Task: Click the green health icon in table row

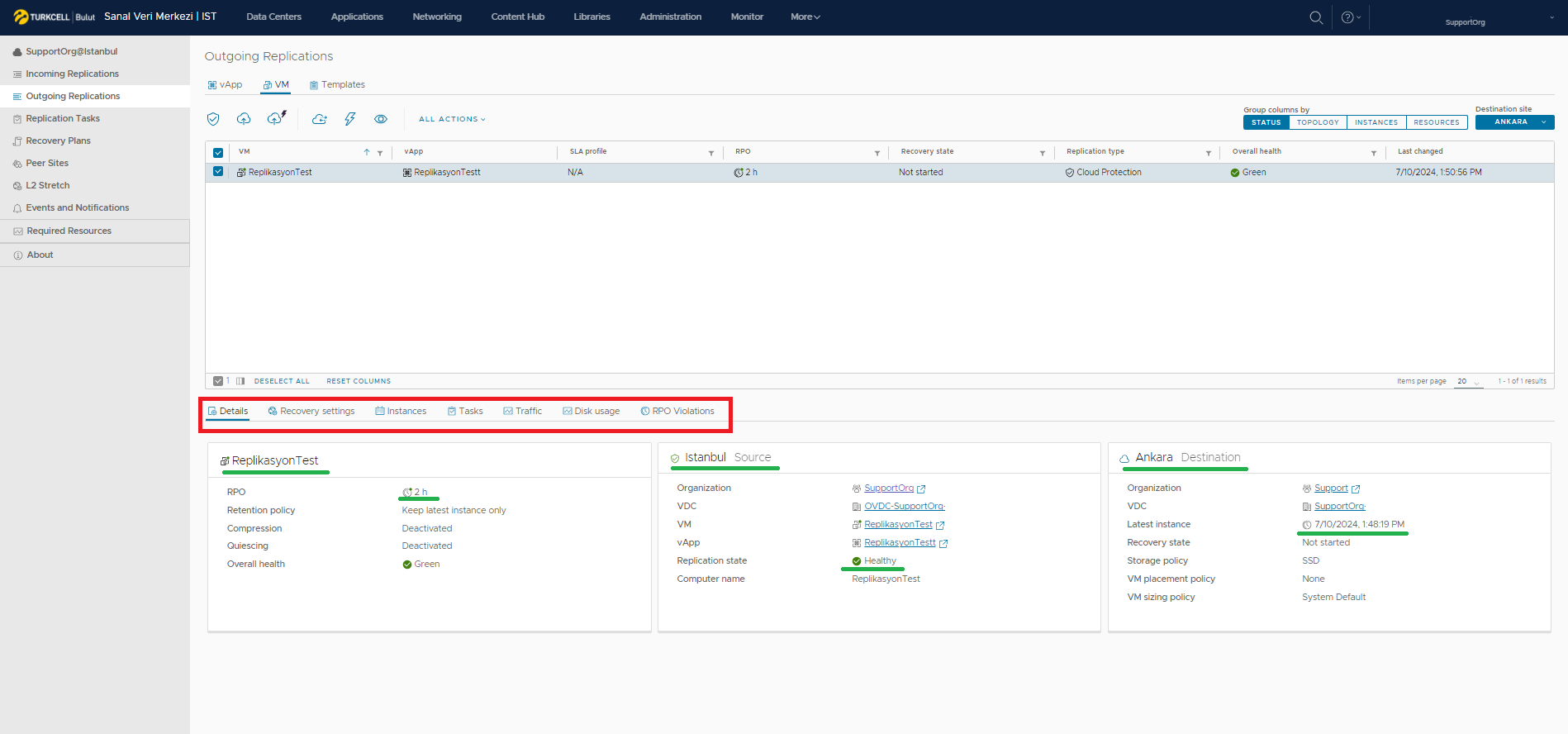Action: tap(1235, 173)
